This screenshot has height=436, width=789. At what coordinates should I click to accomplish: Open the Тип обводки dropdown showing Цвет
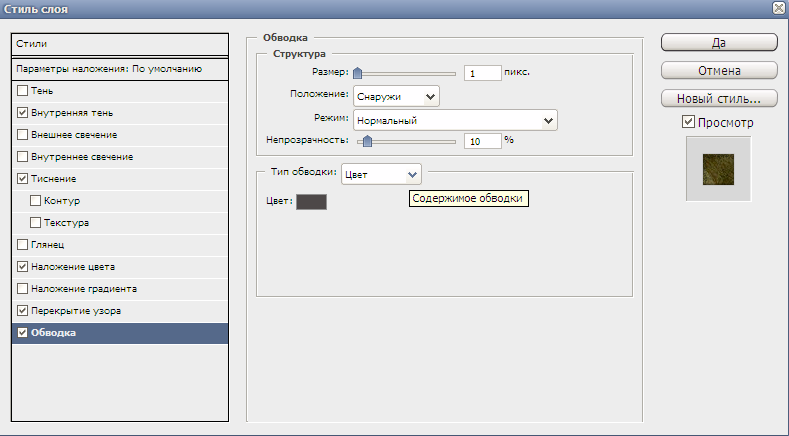tap(381, 175)
